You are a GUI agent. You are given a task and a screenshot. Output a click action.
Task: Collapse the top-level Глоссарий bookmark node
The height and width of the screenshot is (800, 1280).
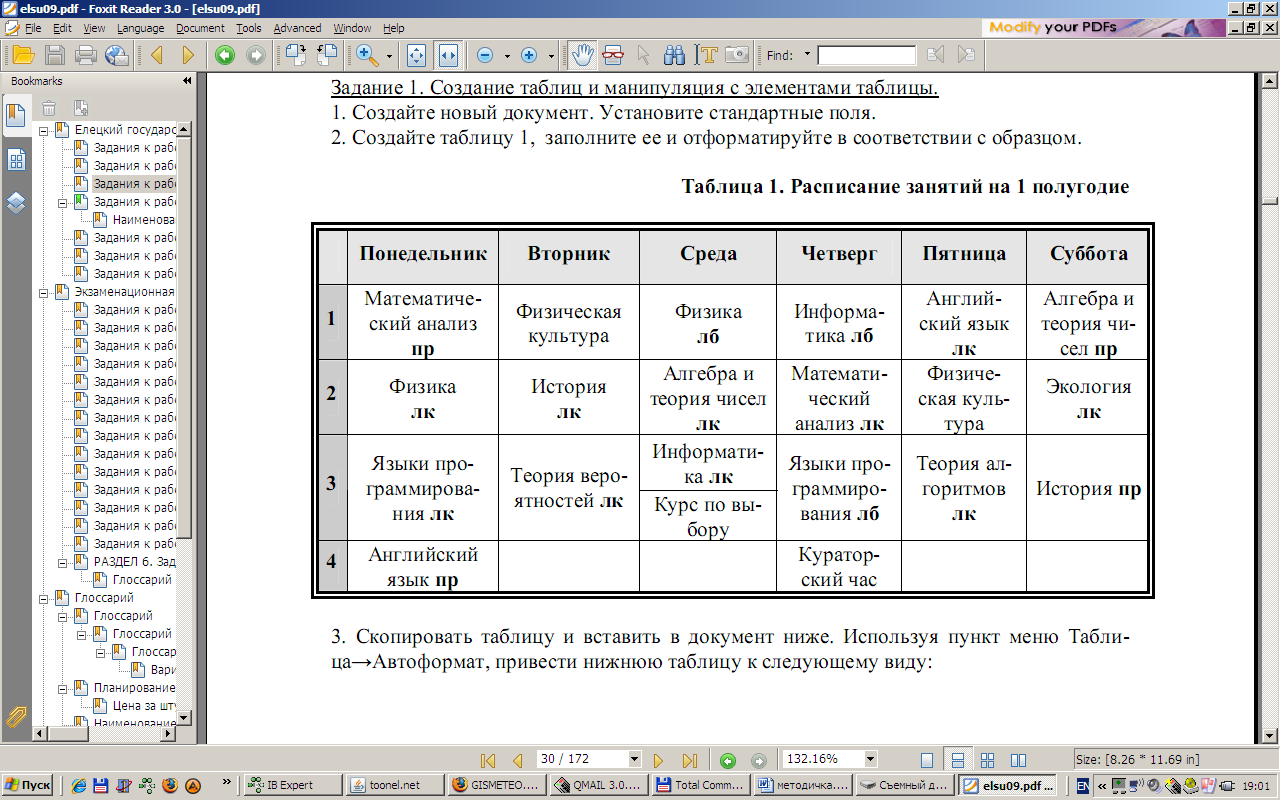tap(43, 598)
